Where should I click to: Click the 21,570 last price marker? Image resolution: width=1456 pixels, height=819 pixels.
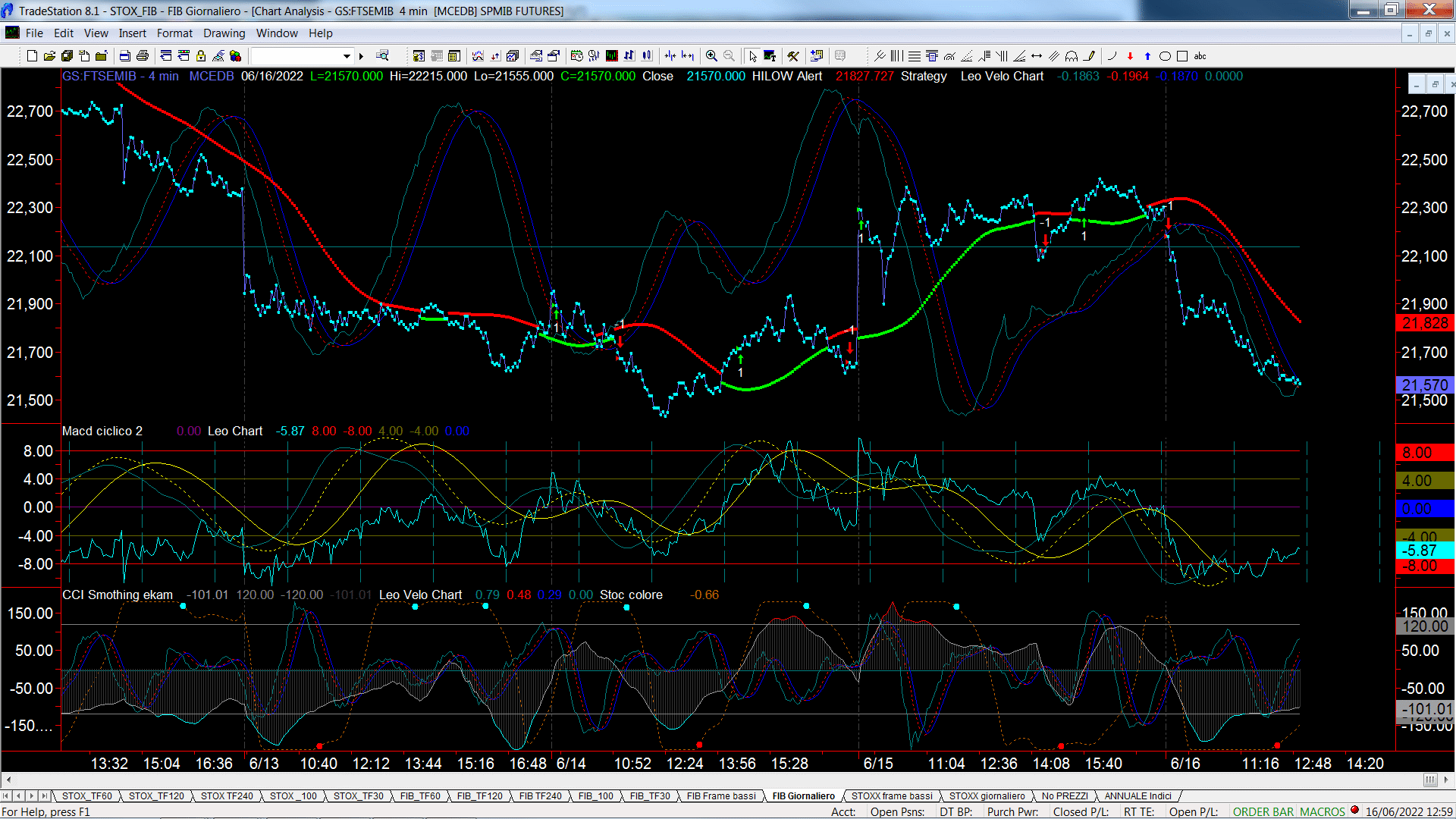(1425, 385)
